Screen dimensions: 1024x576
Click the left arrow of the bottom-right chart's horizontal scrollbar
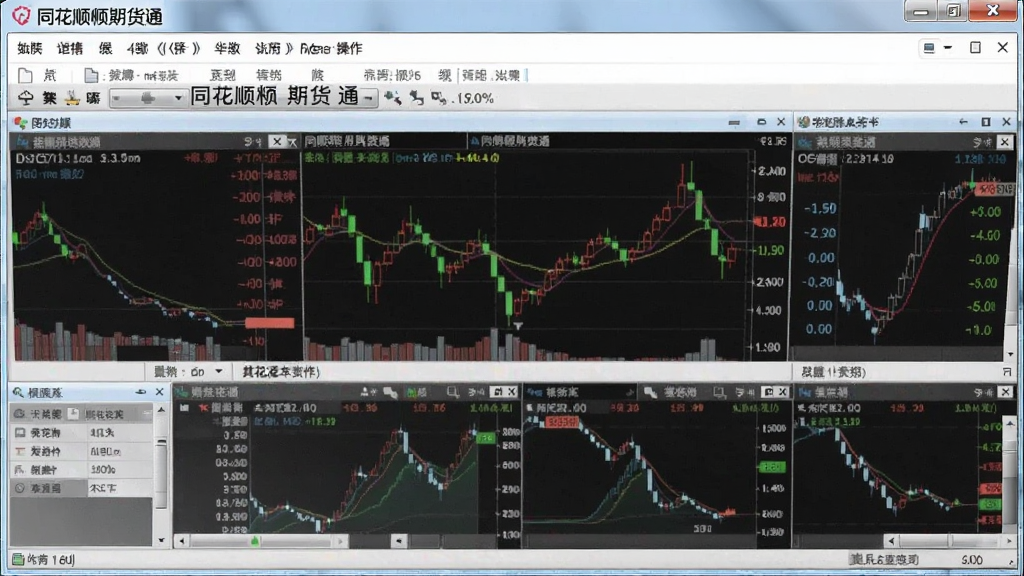[x=892, y=541]
